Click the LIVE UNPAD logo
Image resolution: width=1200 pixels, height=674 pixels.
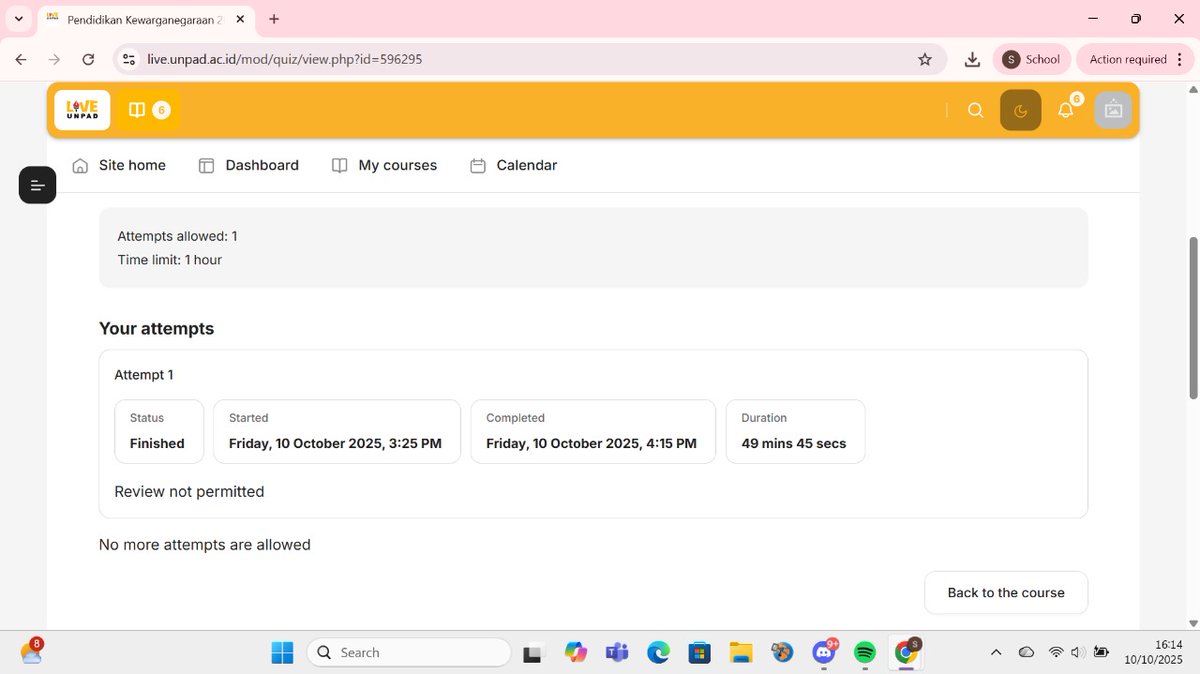pyautogui.click(x=81, y=110)
